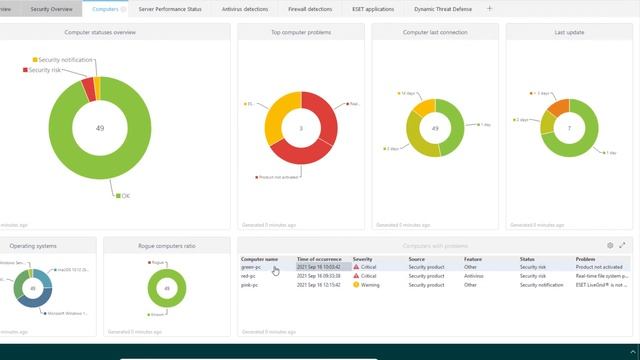Sort by Time of occurrence column
The width and height of the screenshot is (640, 360).
[x=319, y=259]
